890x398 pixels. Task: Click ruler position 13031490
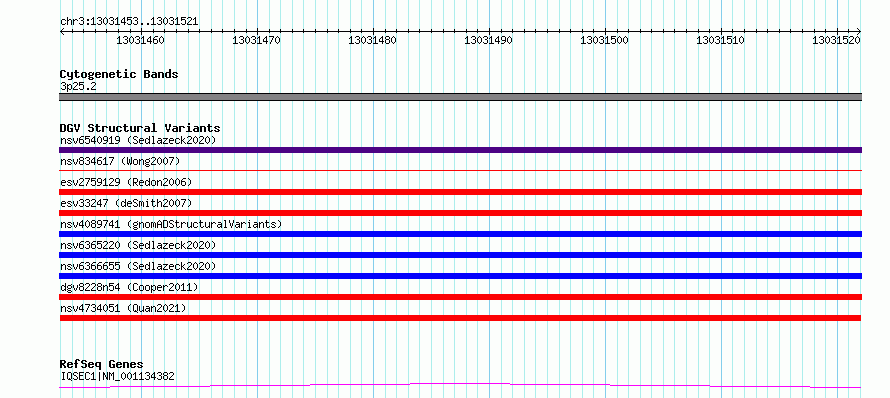[x=488, y=40]
